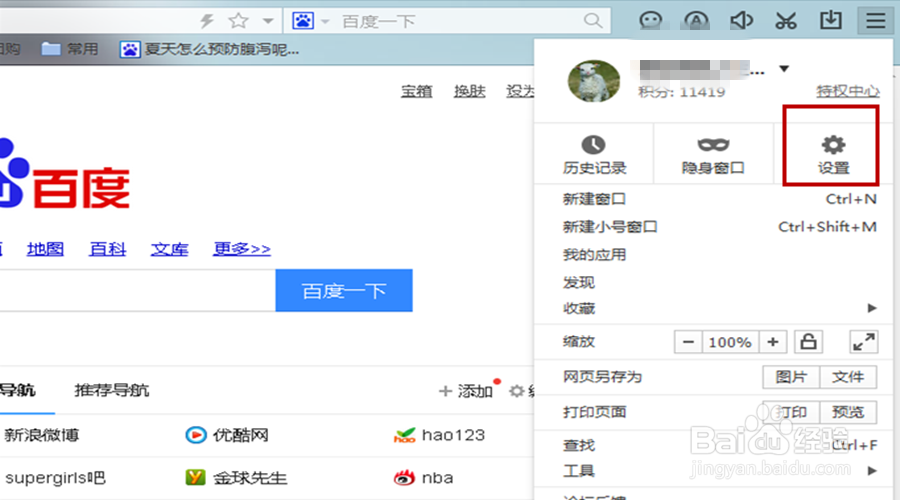Toggle the zoom lock icon

(x=808, y=342)
